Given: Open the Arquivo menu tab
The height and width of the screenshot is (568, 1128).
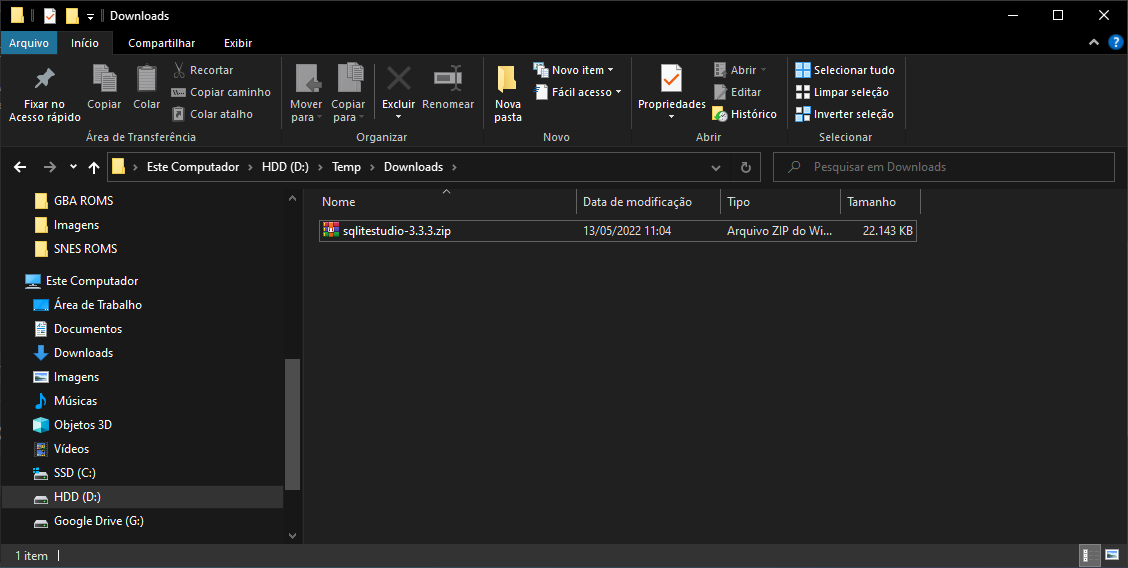Looking at the screenshot, I should [x=29, y=43].
